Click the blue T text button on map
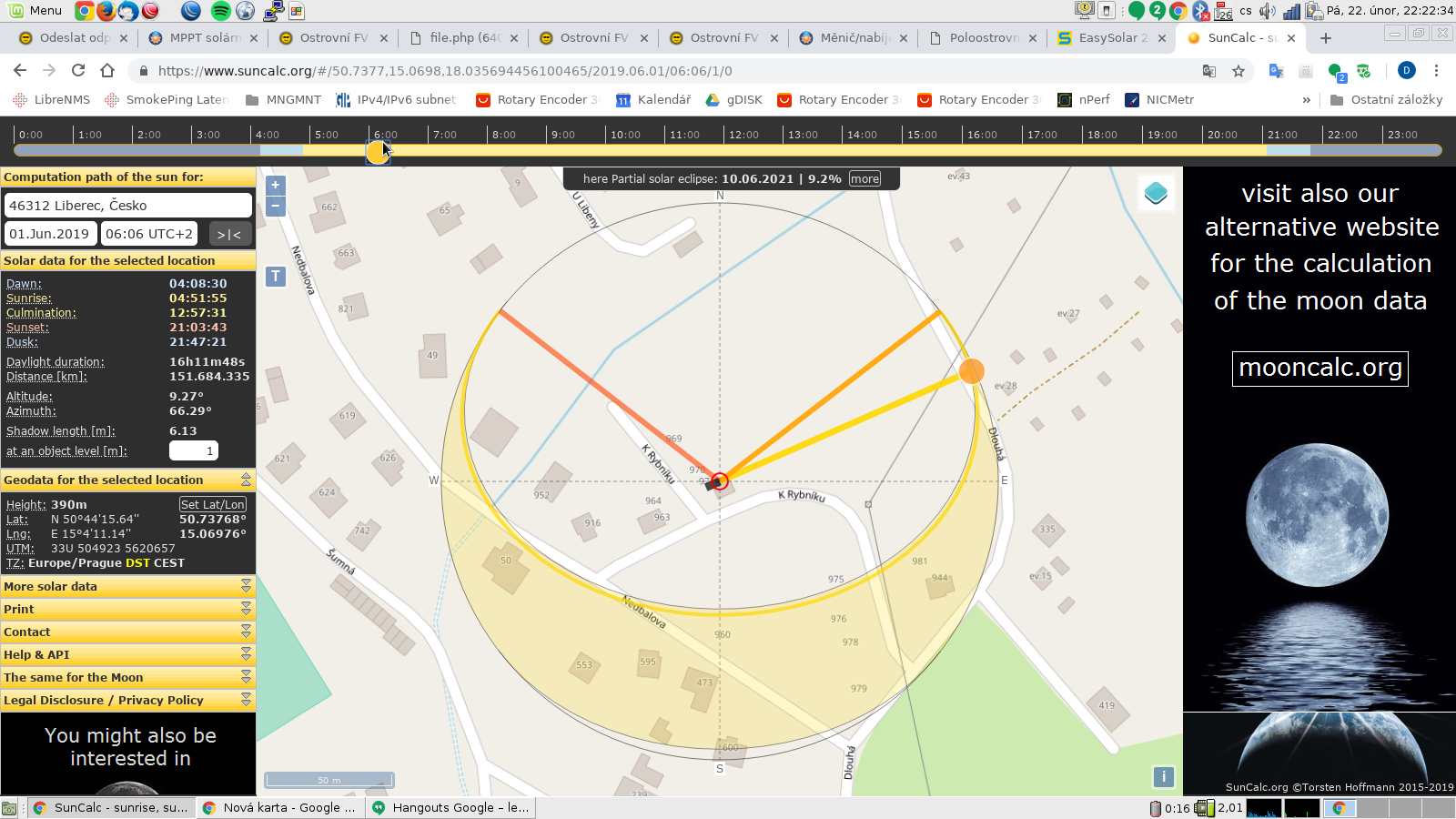 click(x=276, y=276)
